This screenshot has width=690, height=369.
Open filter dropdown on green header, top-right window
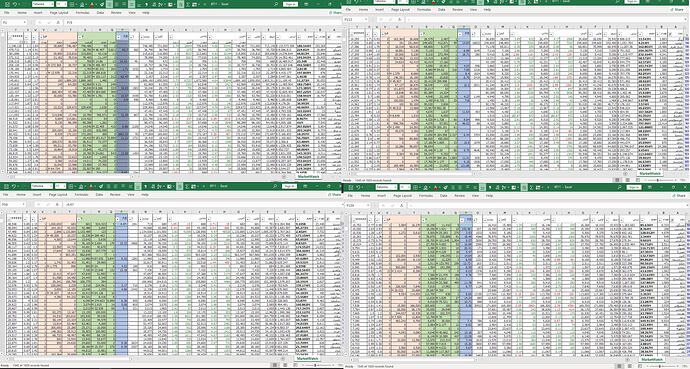click(x=422, y=34)
